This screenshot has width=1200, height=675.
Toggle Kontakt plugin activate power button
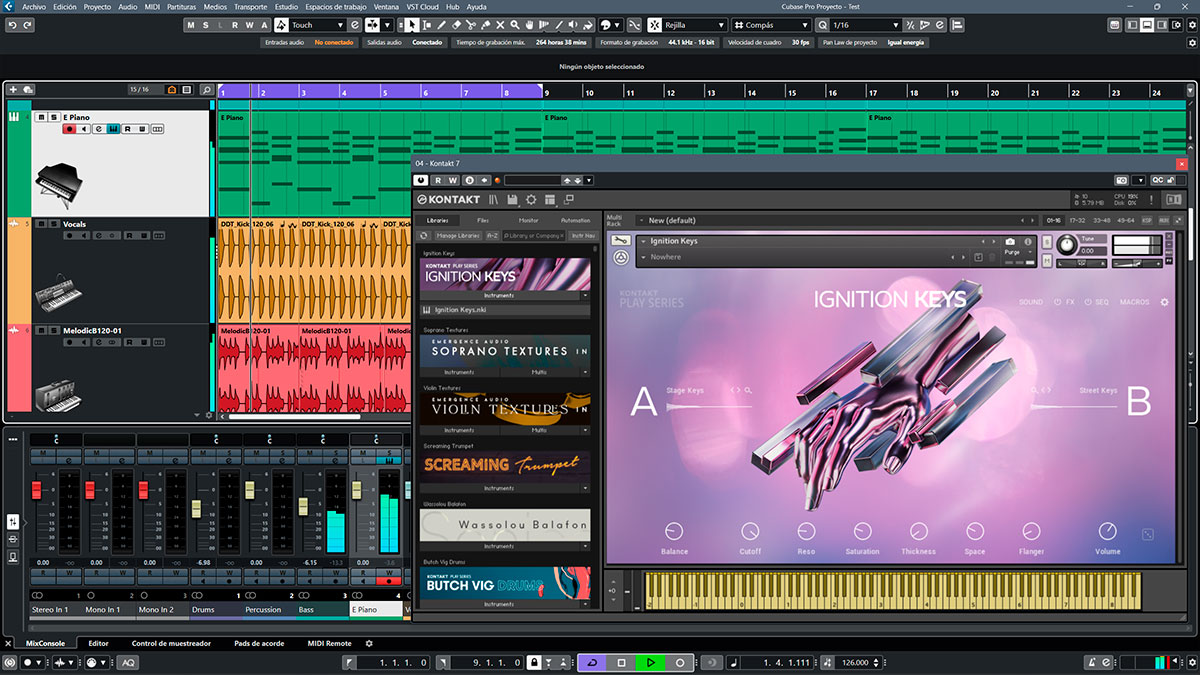pos(422,180)
